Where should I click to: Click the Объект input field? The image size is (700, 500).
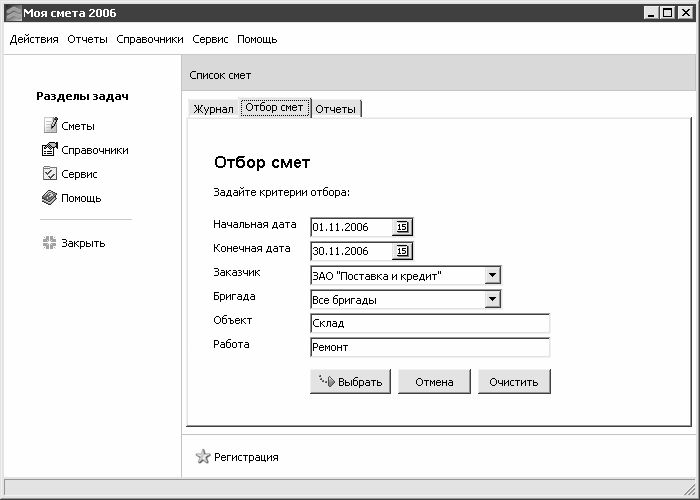tap(430, 324)
